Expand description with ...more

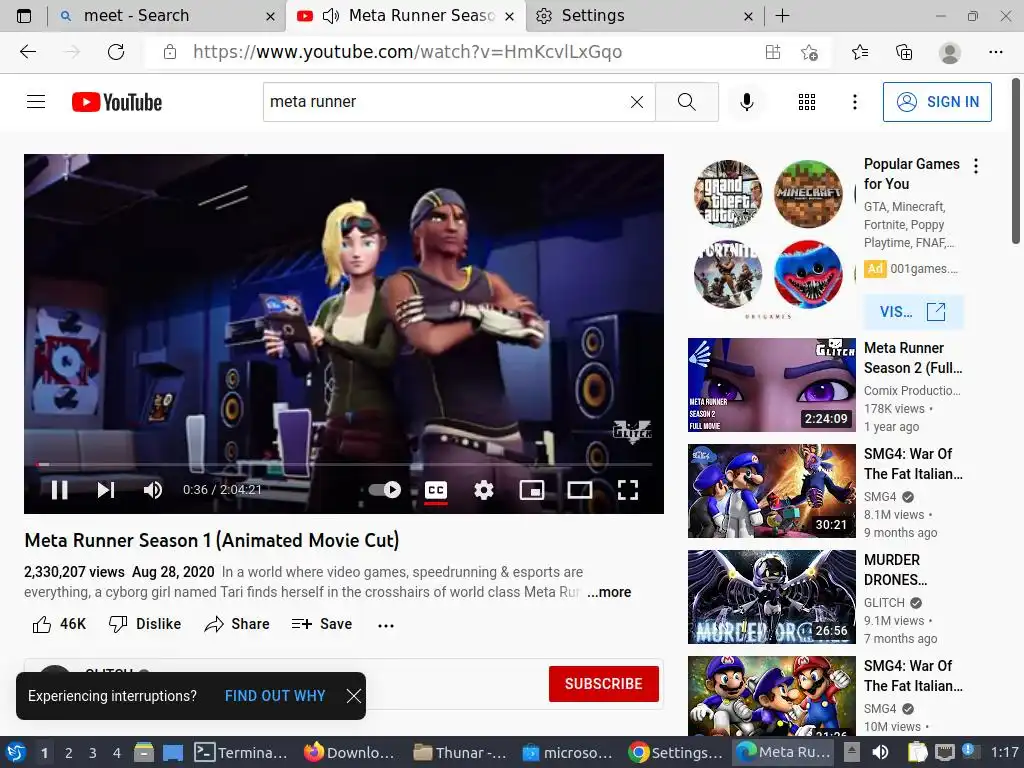pos(609,592)
